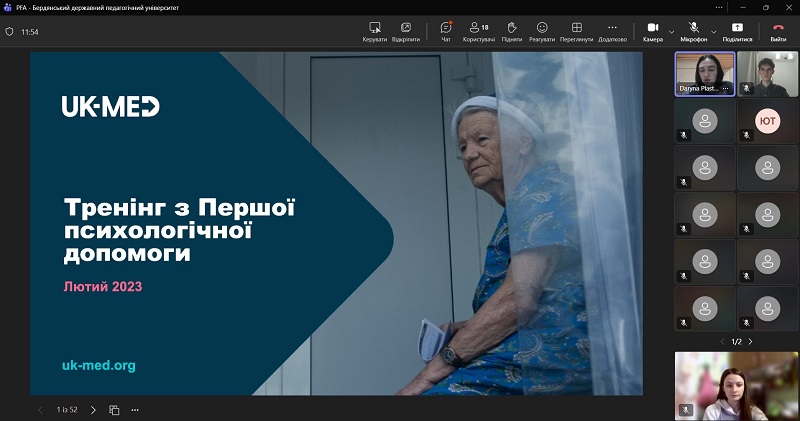Toggle the Мікрофон microphone mute
Viewport: 800px width, 421px height.
693,31
